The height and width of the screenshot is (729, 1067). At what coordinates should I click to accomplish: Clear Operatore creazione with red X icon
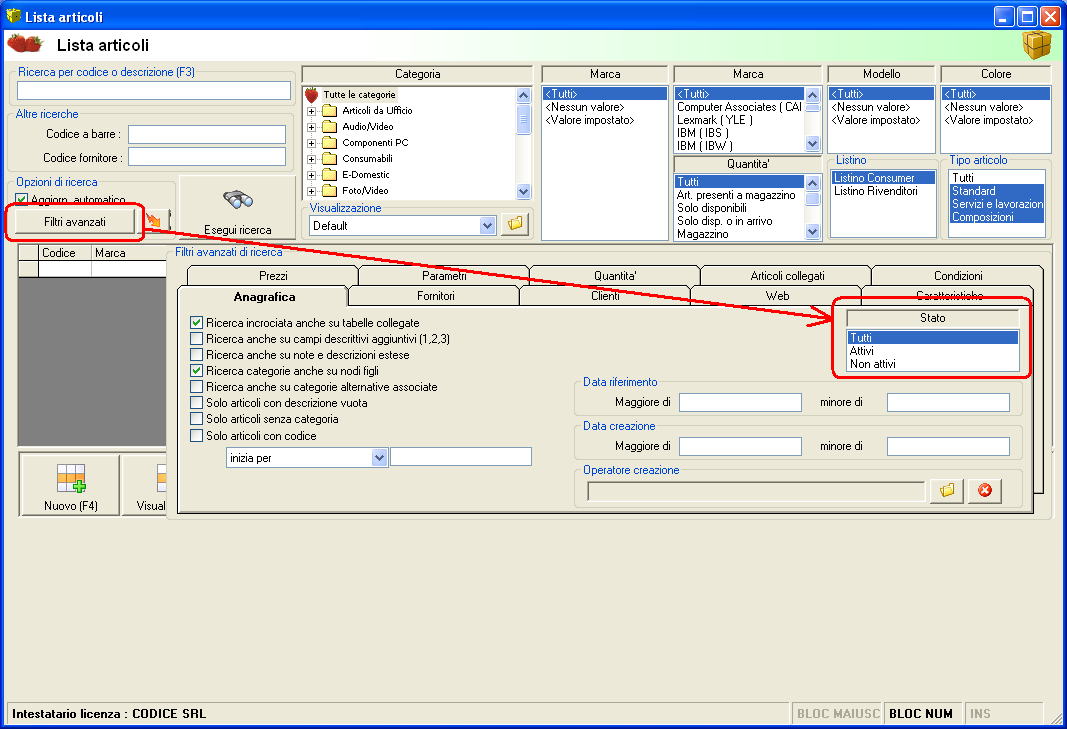click(x=985, y=490)
